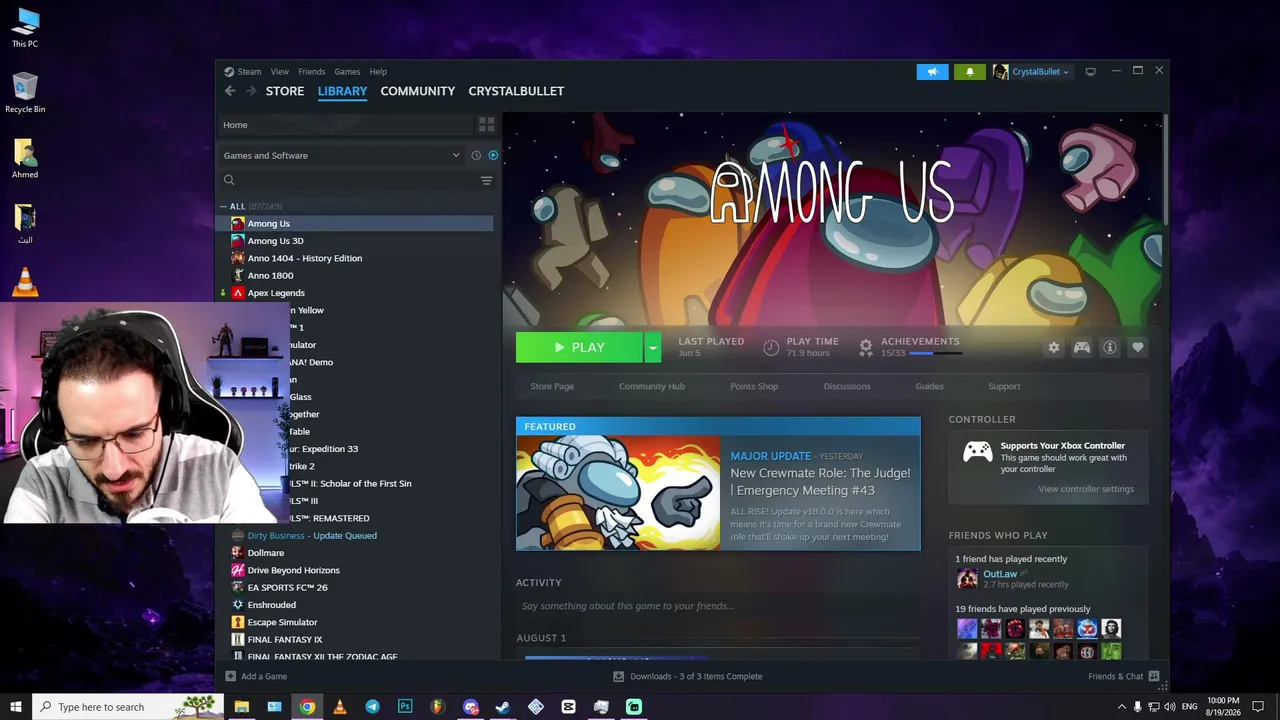Show hidden icons in system tray
The height and width of the screenshot is (720, 1280).
coord(1121,707)
